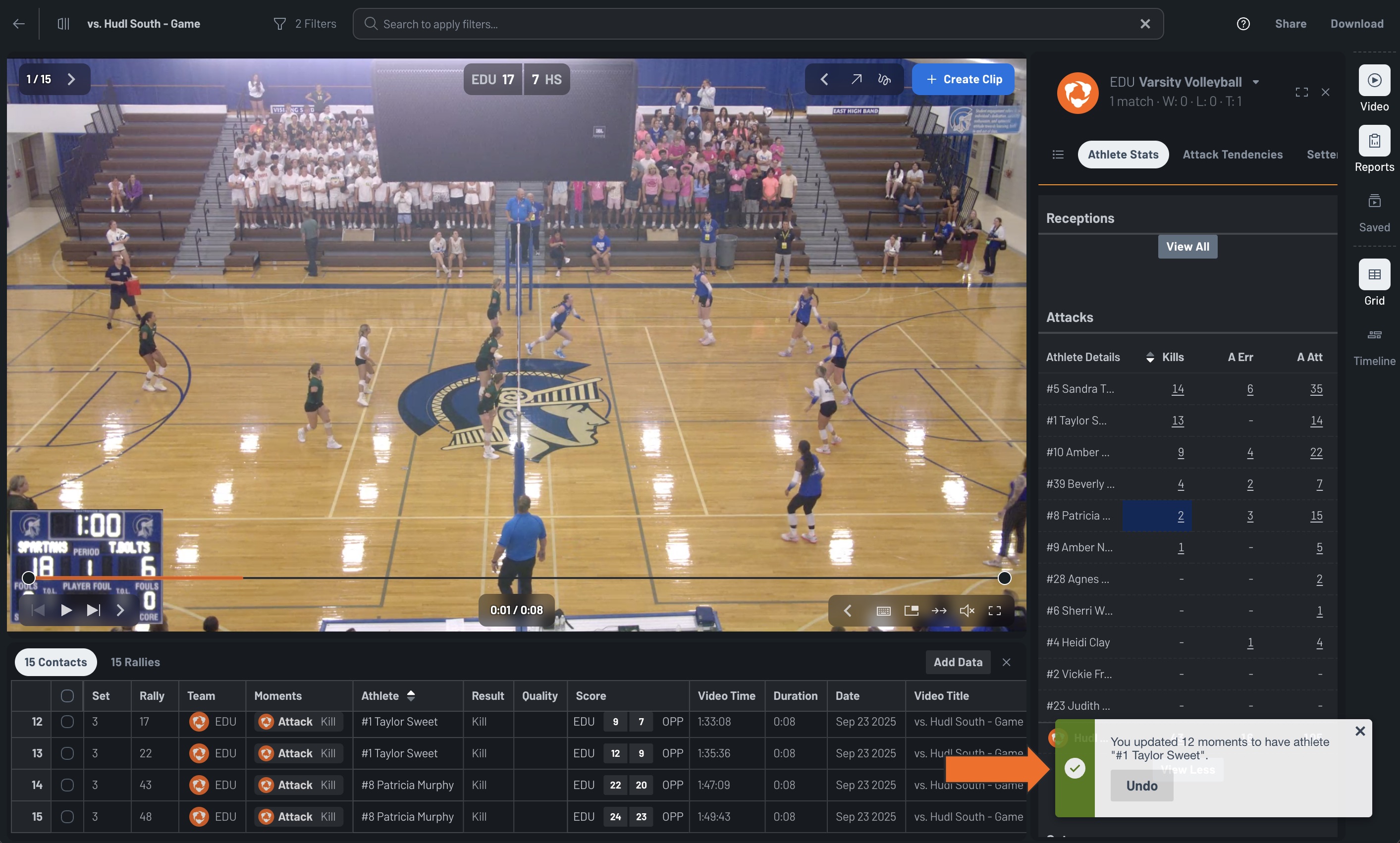1400x843 pixels.
Task: Open the report list menu icon
Action: (x=1058, y=155)
